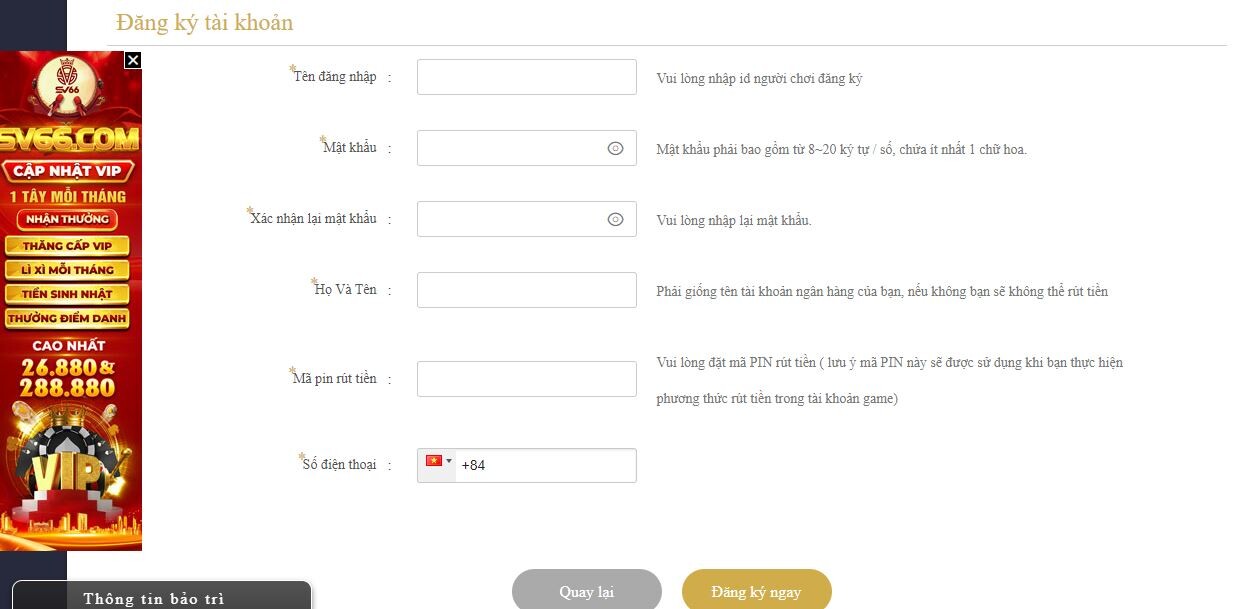Click the SV66 logo at banner top
This screenshot has height=609, width=1250.
click(69, 75)
